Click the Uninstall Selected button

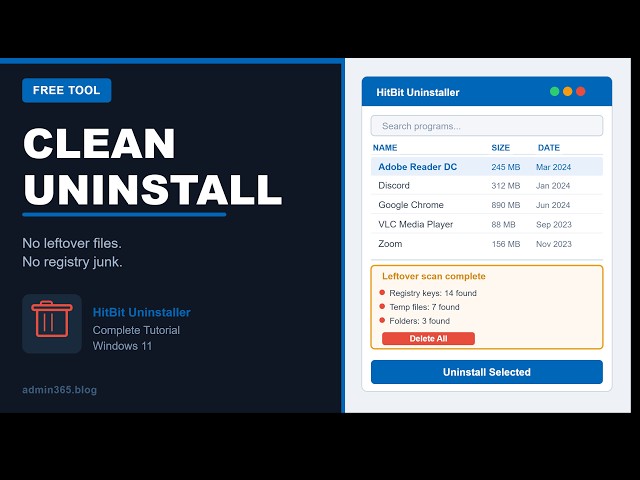coord(487,372)
